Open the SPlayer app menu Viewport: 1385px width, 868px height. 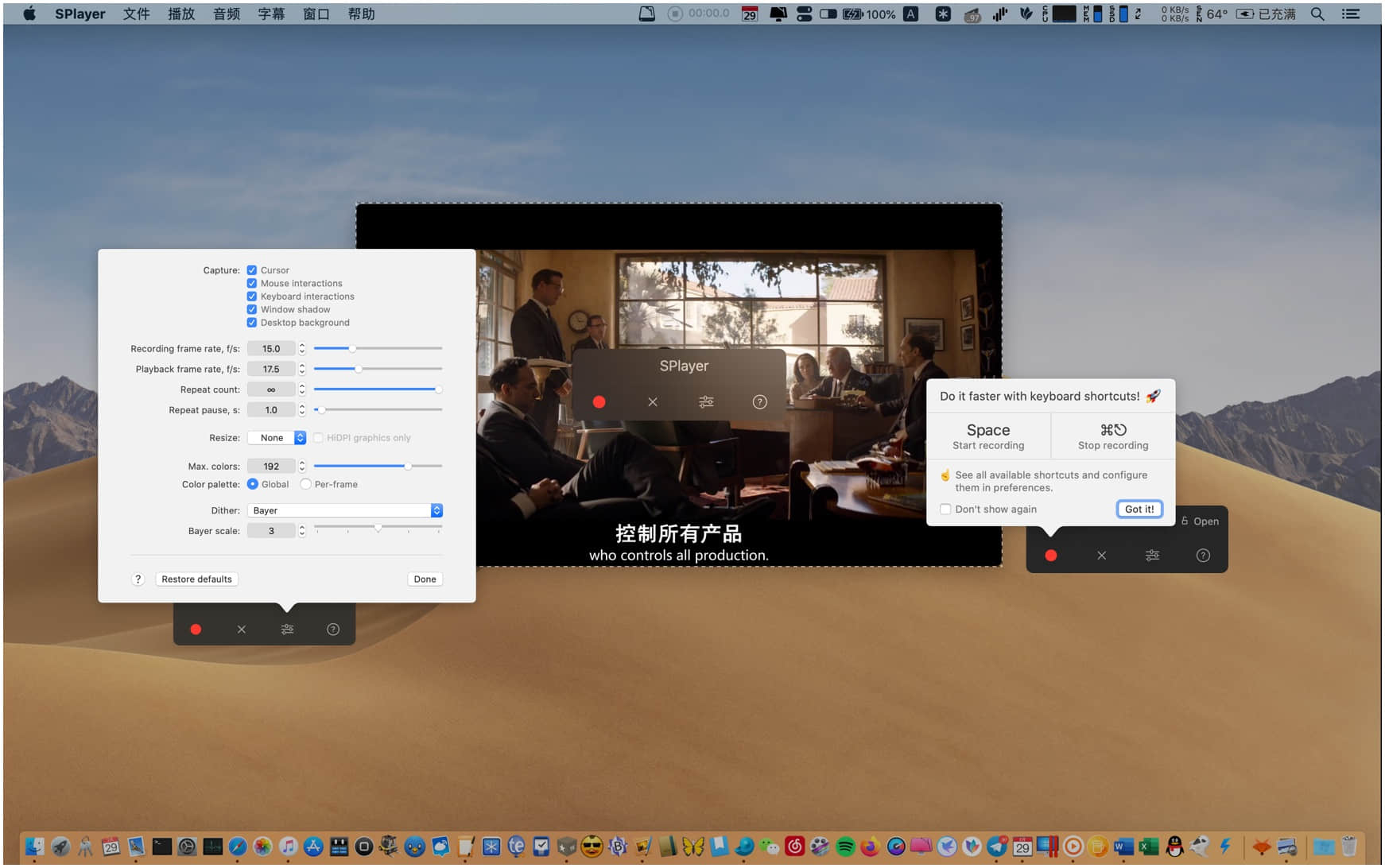tap(80, 14)
